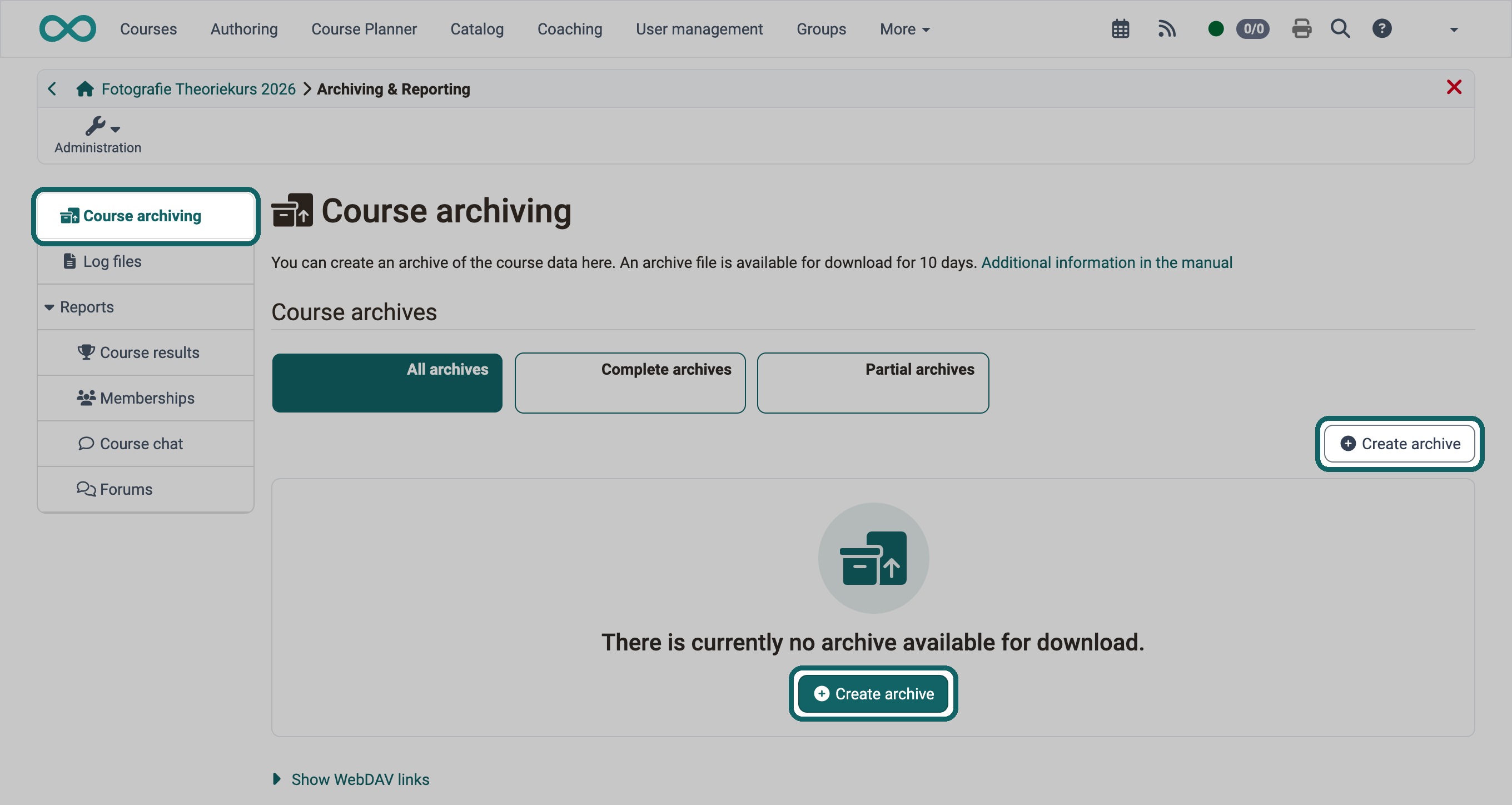Open search with the magnifier icon
Viewport: 1512px width, 805px height.
pyautogui.click(x=1340, y=29)
